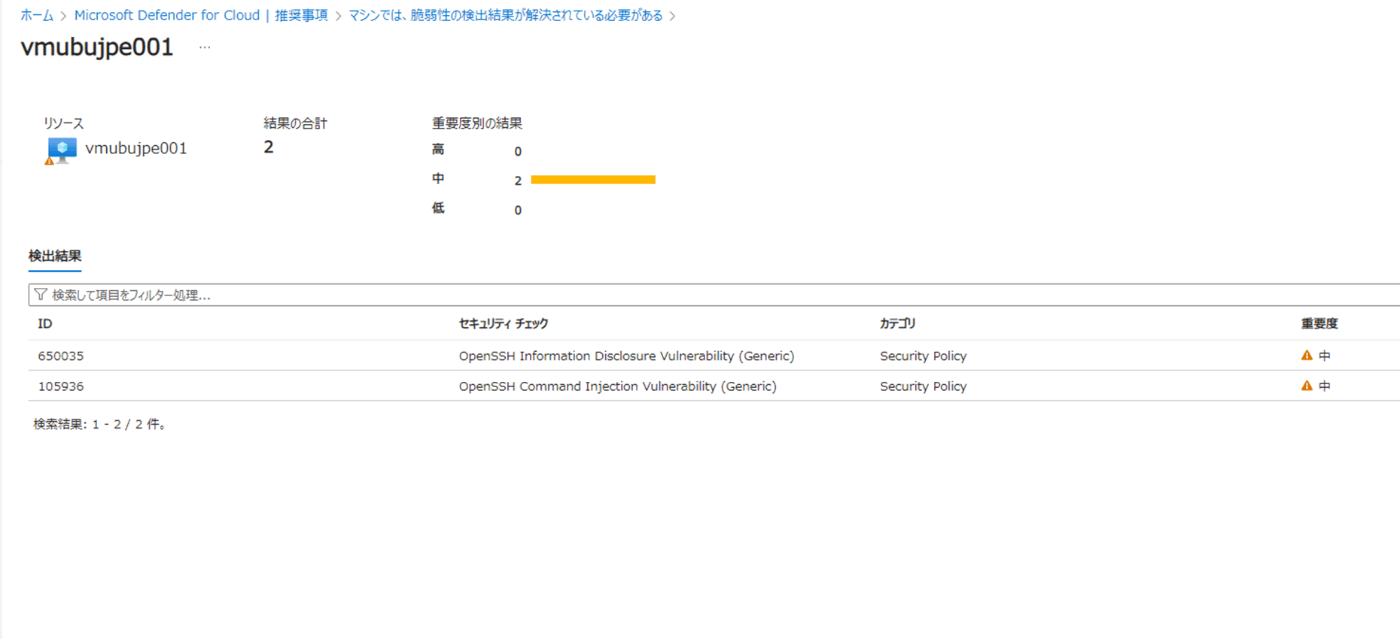Image resolution: width=1400 pixels, height=639 pixels.
Task: Click the 中 severity count 2
Action: 518,181
